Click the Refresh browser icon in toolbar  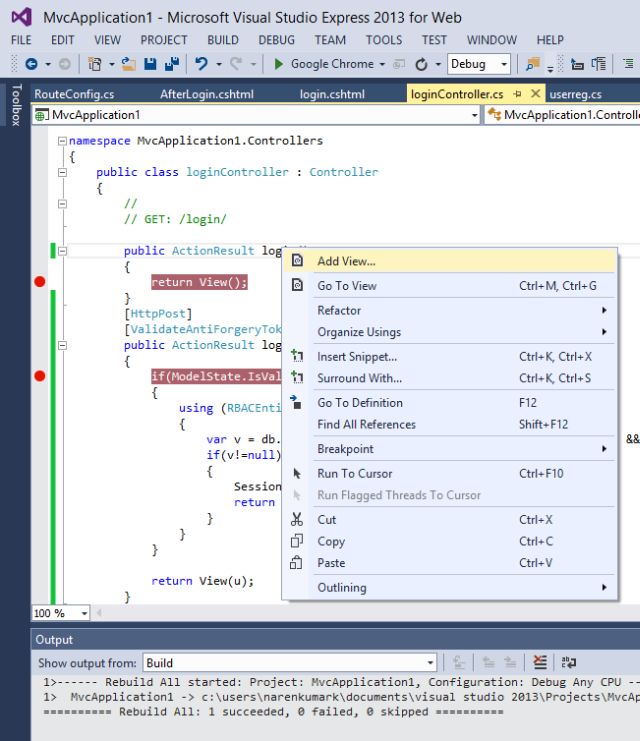[422, 64]
